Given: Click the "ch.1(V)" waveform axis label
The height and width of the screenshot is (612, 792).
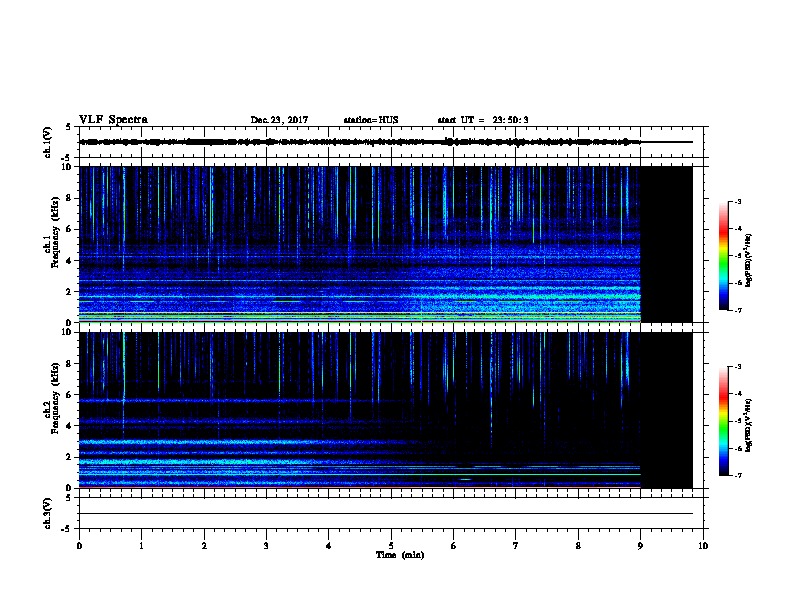Looking at the screenshot, I should (x=47, y=142).
